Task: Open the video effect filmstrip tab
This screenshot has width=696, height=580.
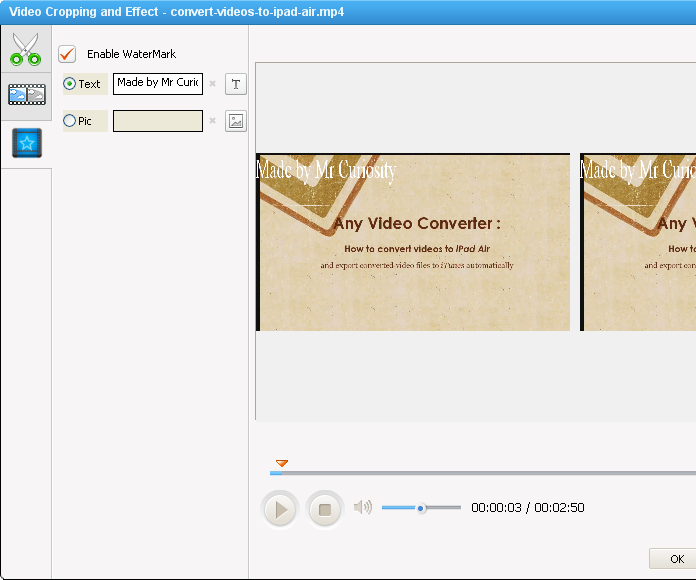Action: pos(27,95)
